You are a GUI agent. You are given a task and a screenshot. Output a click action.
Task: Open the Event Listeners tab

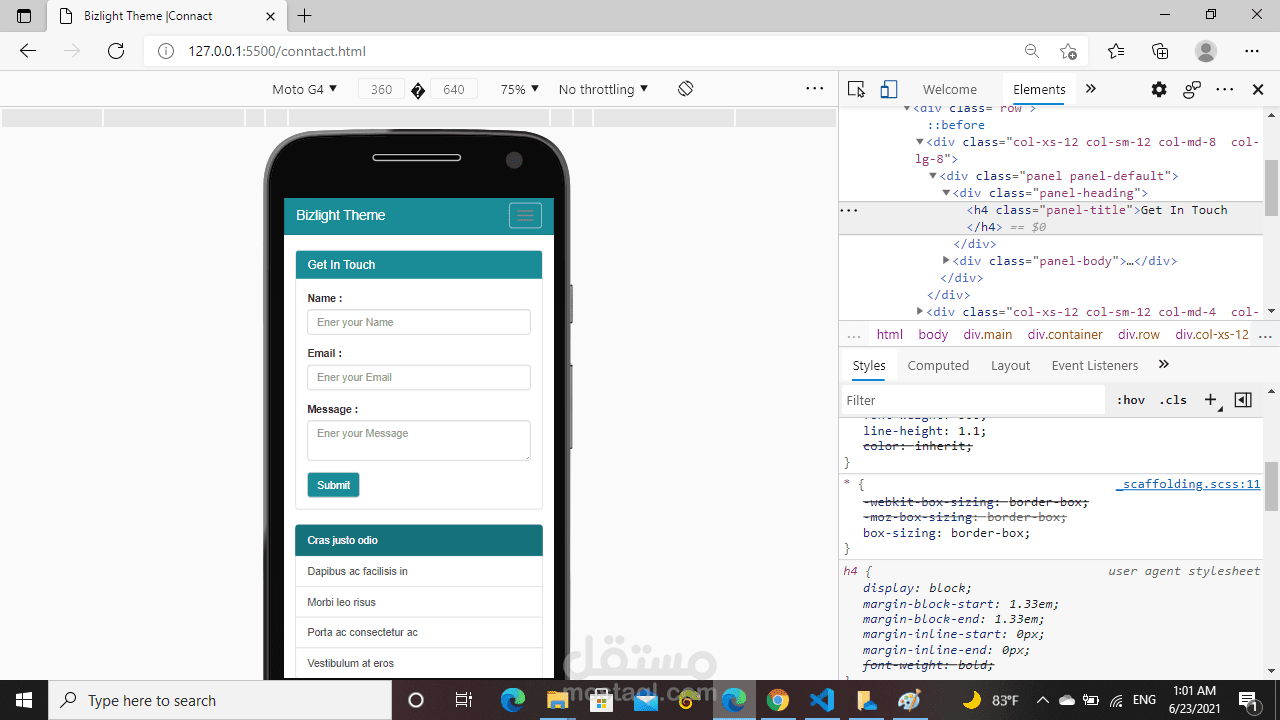click(x=1094, y=365)
